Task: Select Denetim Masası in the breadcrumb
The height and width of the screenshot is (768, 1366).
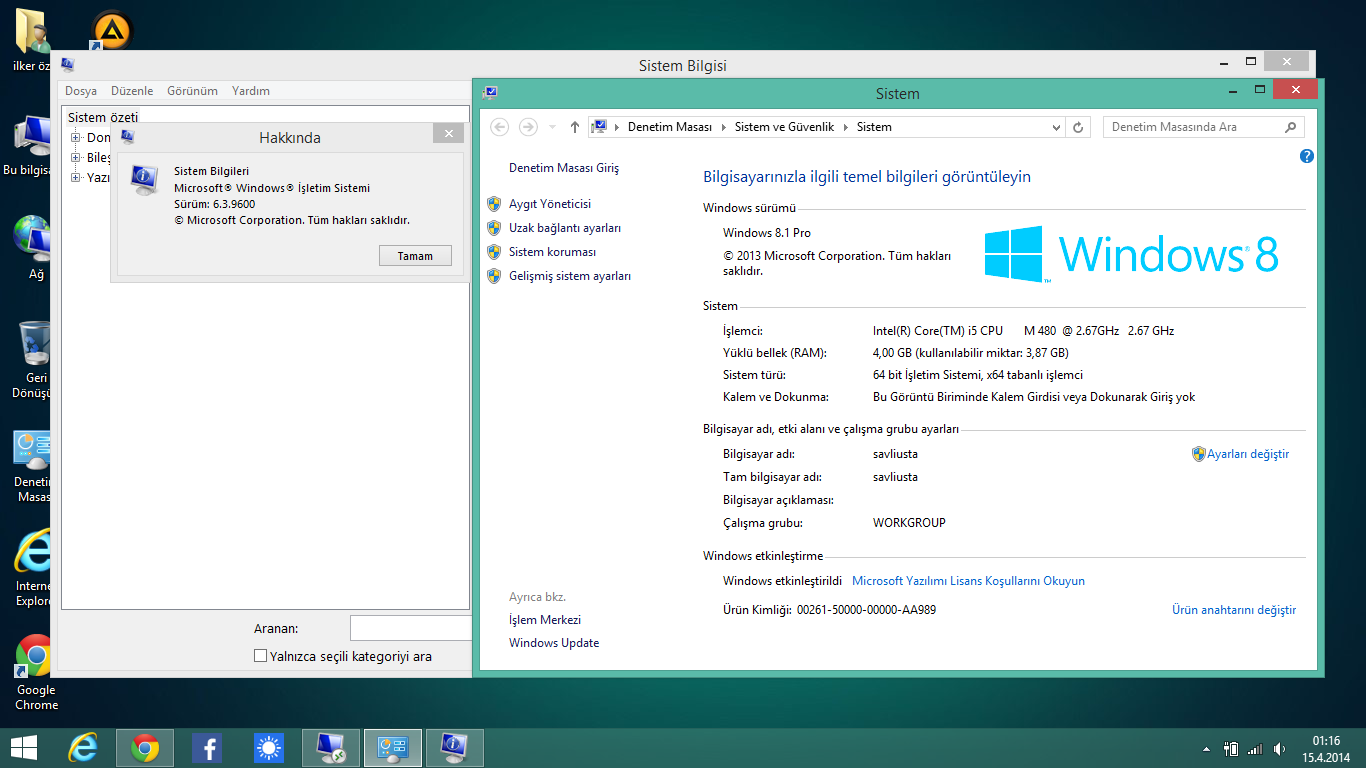Action: pos(670,127)
